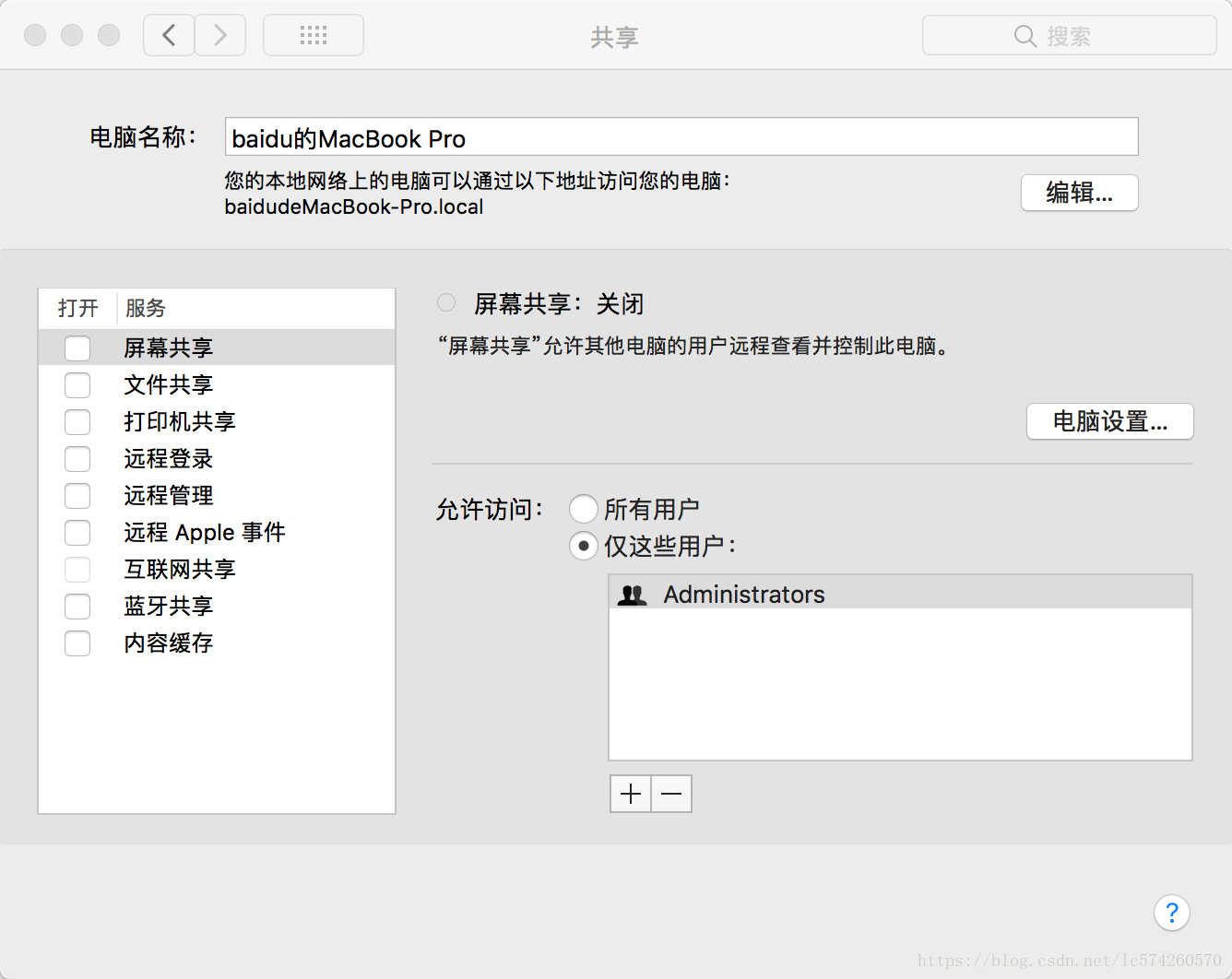Select the 仅这些用户 radio button
This screenshot has width=1232, height=979.
click(583, 546)
